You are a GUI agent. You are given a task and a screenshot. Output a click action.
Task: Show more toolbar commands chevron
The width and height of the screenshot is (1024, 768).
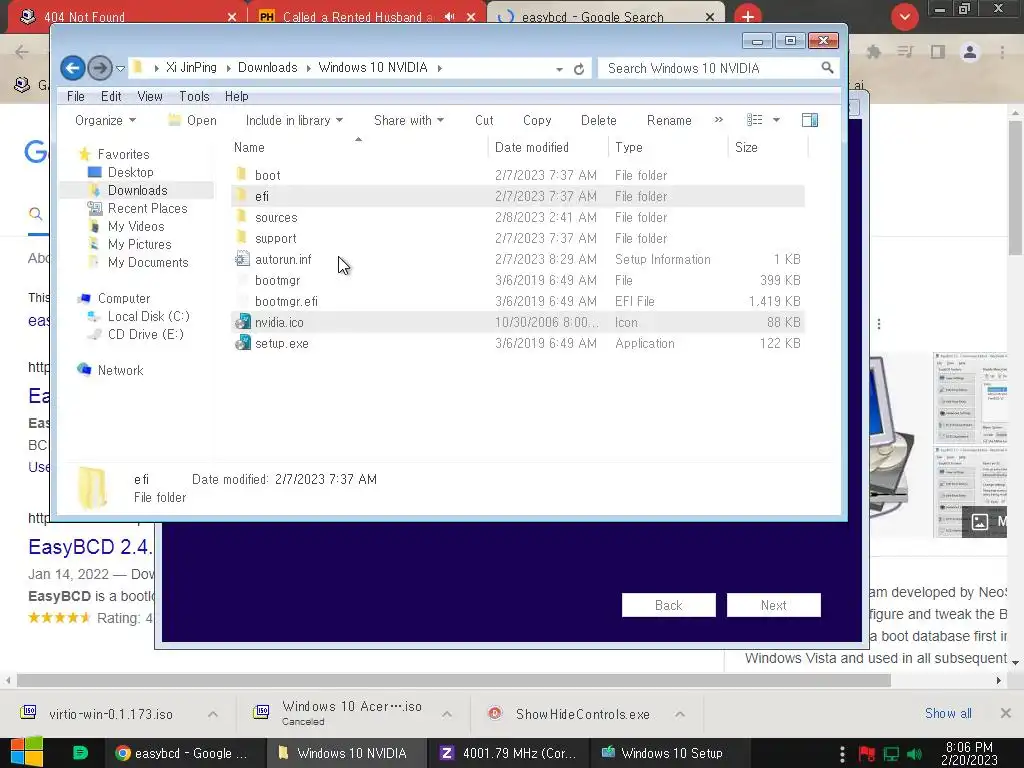718,120
